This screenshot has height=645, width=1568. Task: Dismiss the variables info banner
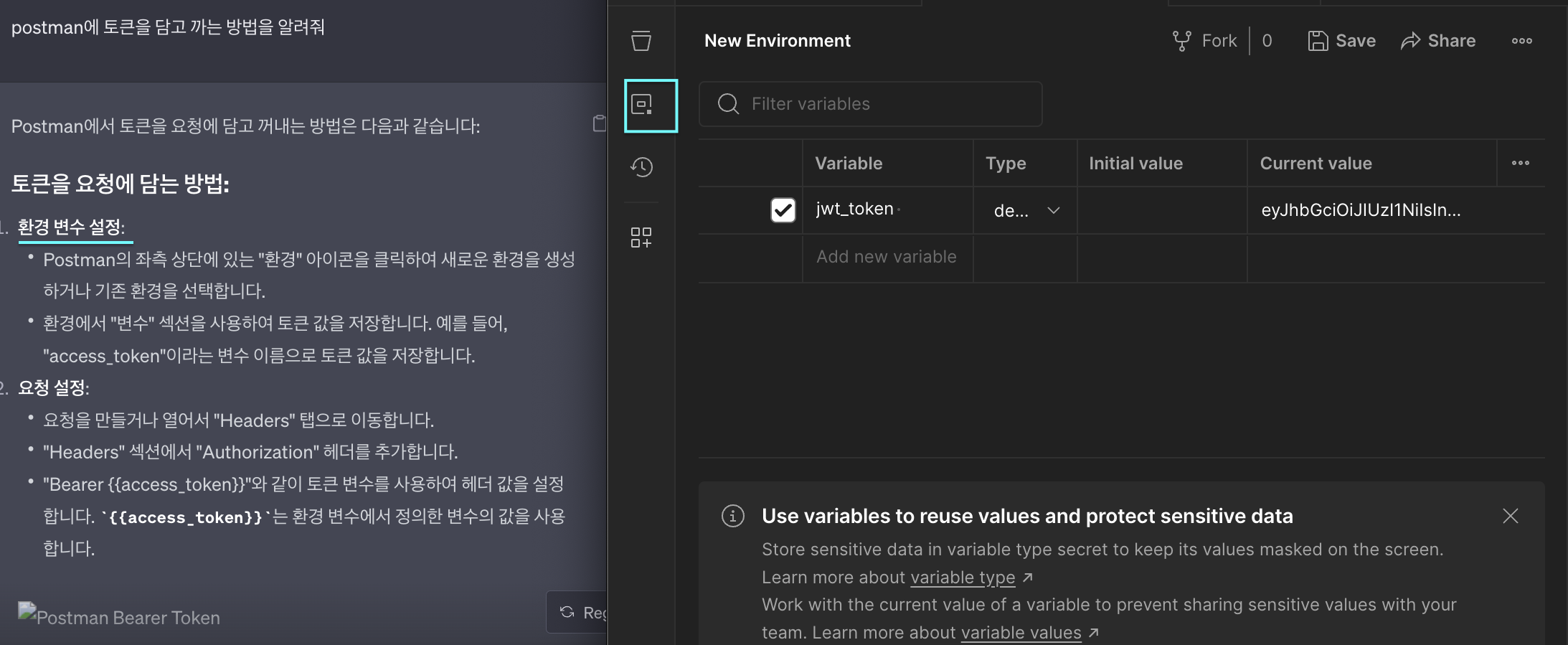click(1510, 516)
